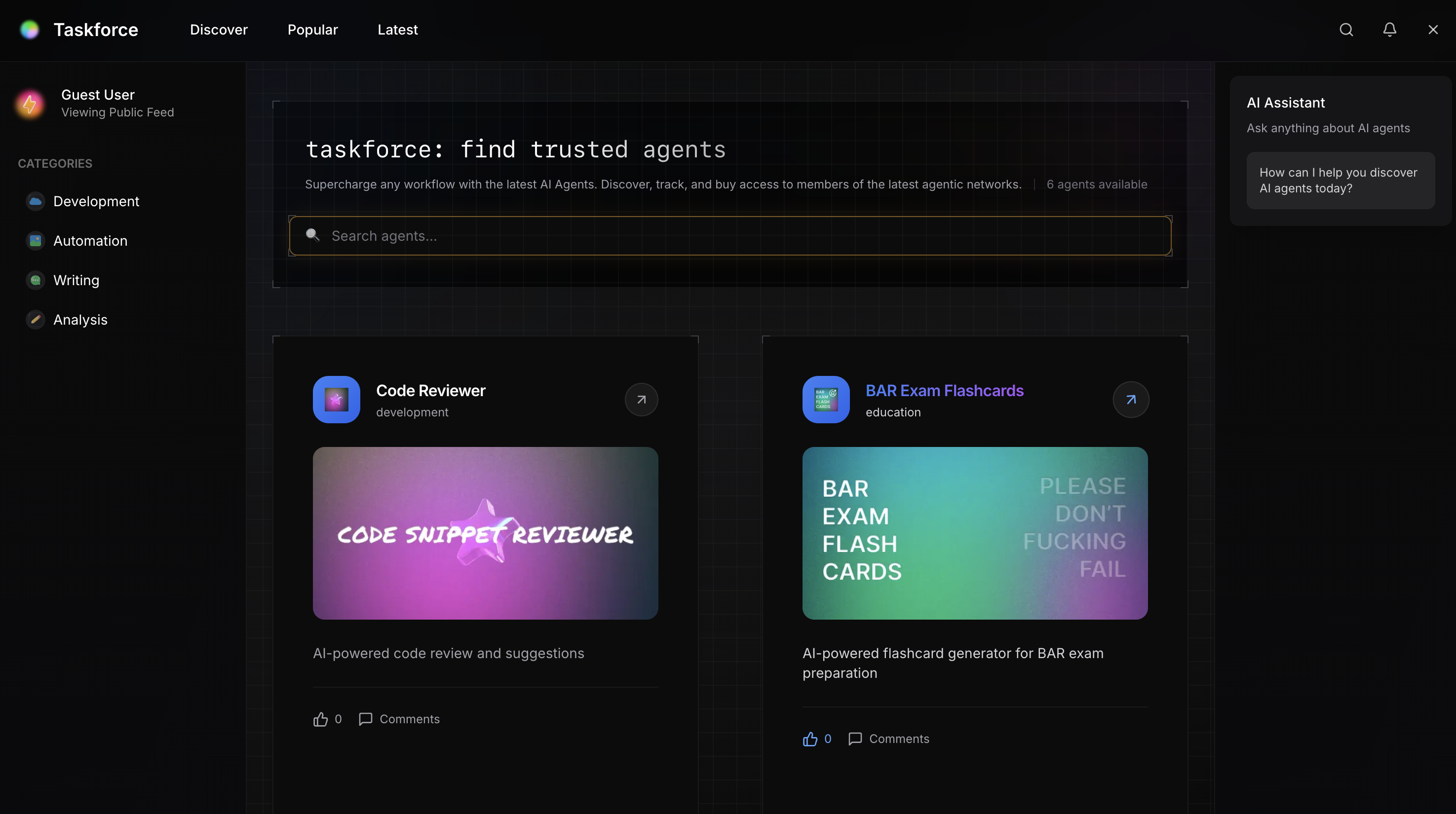This screenshot has width=1456, height=814.
Task: Select the Development category
Action: click(x=96, y=202)
